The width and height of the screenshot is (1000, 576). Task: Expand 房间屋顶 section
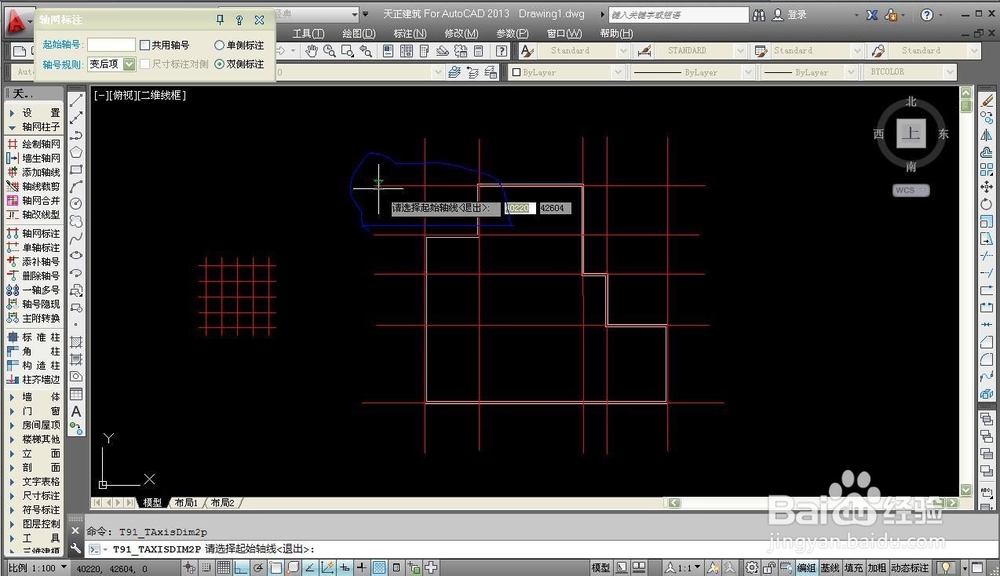(x=34, y=425)
